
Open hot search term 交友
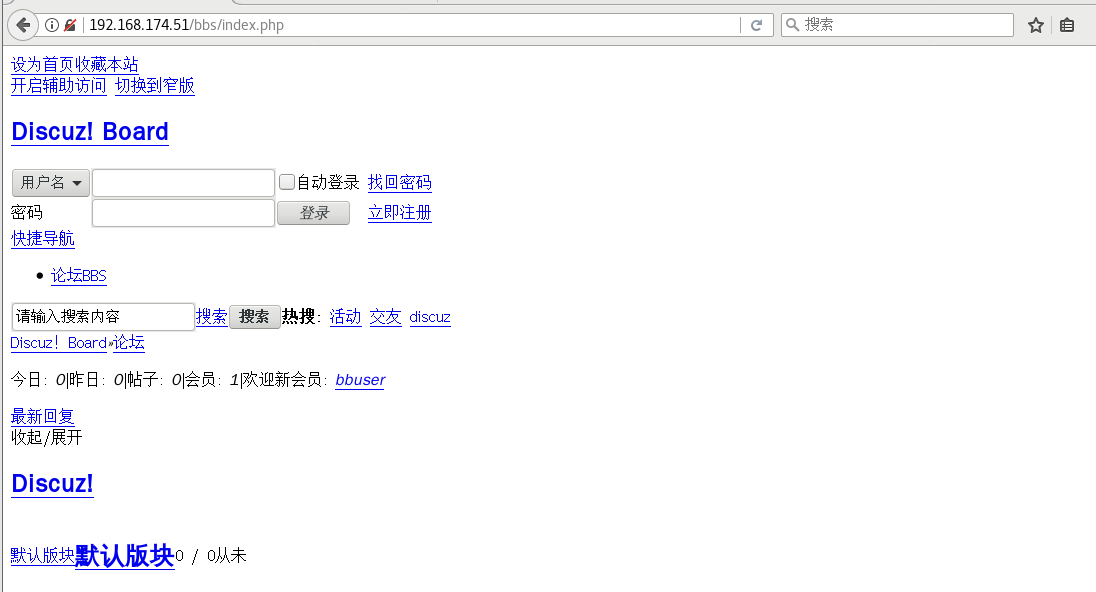coord(385,317)
